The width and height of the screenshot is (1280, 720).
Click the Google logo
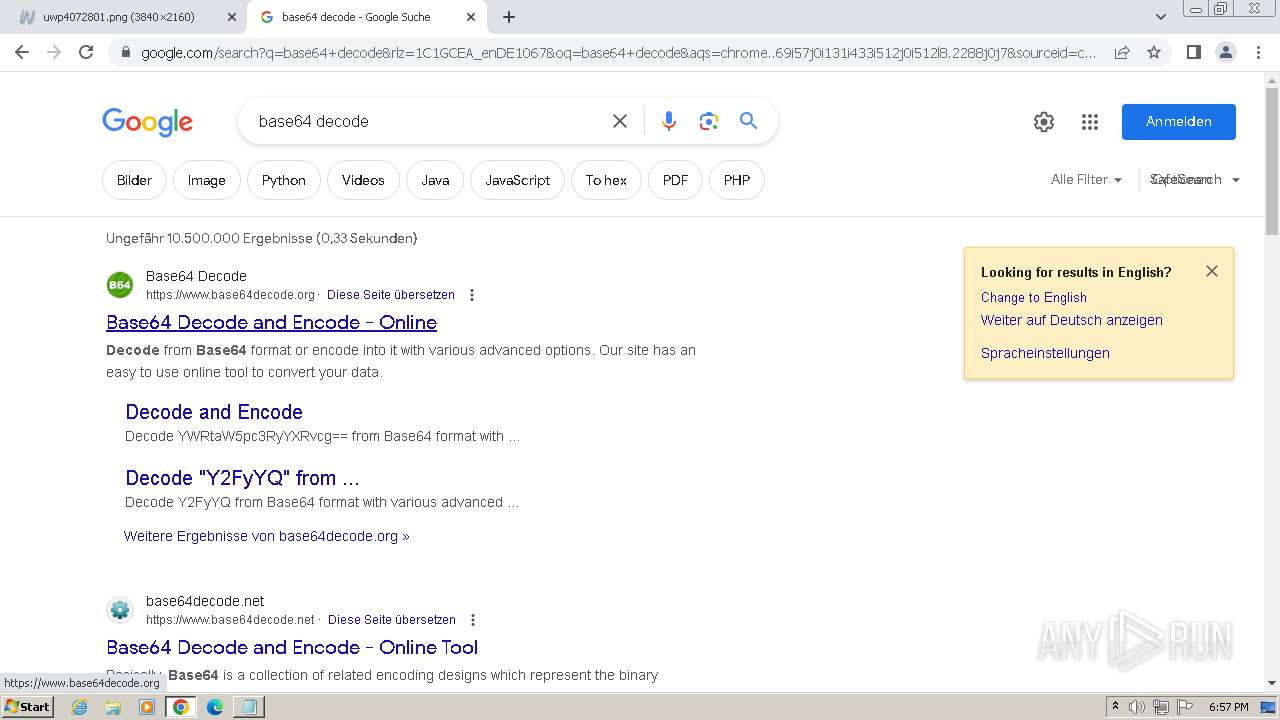[147, 122]
